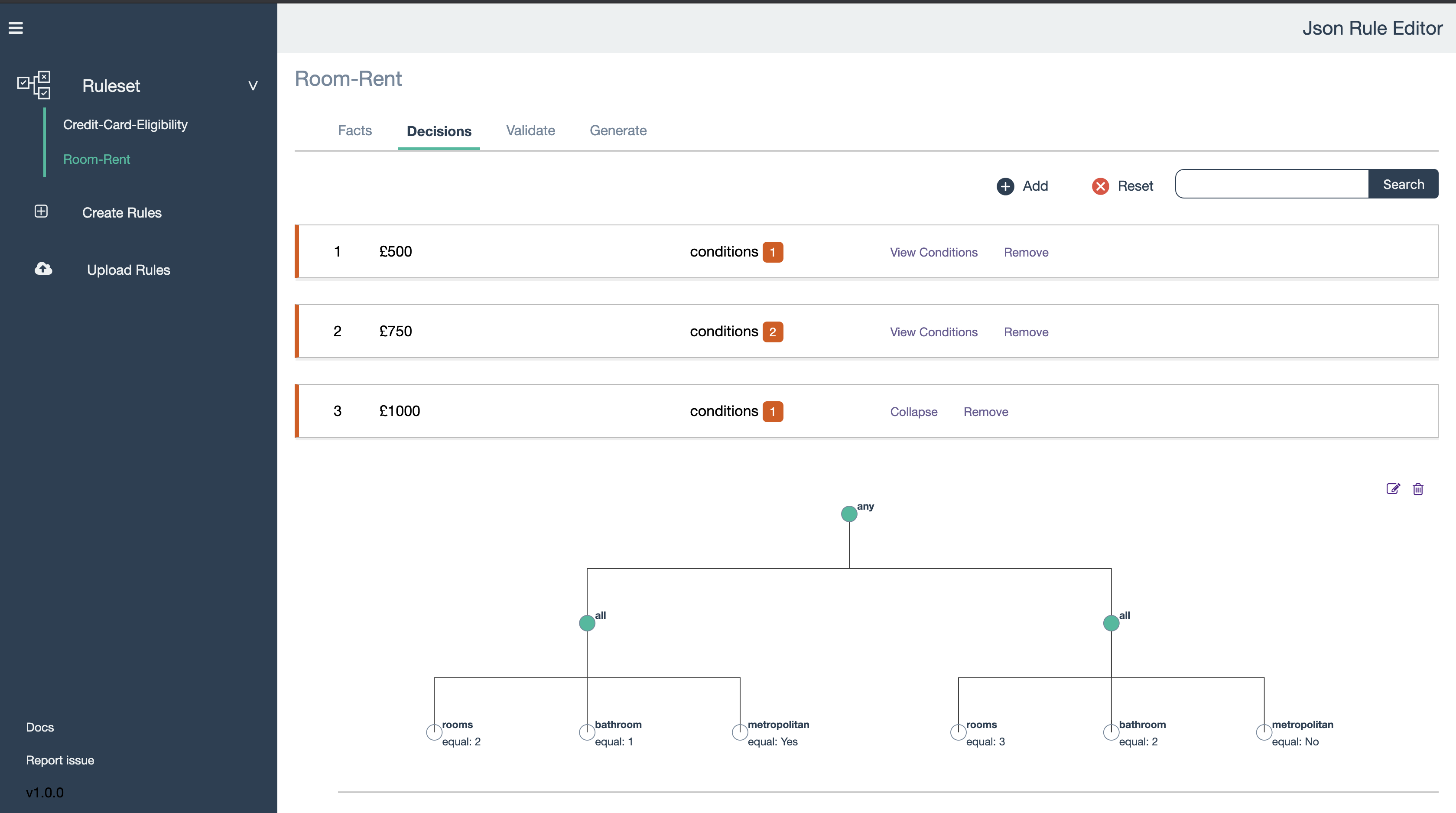Image resolution: width=1456 pixels, height=813 pixels.
Task: View Conditions for £750 decision
Action: [x=933, y=332]
